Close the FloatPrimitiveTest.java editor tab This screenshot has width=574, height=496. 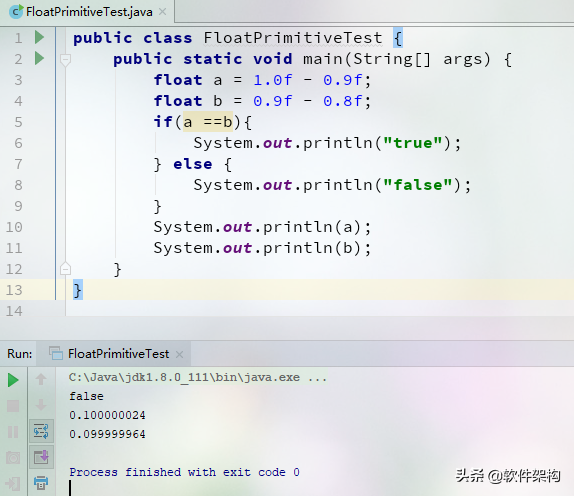point(163,12)
